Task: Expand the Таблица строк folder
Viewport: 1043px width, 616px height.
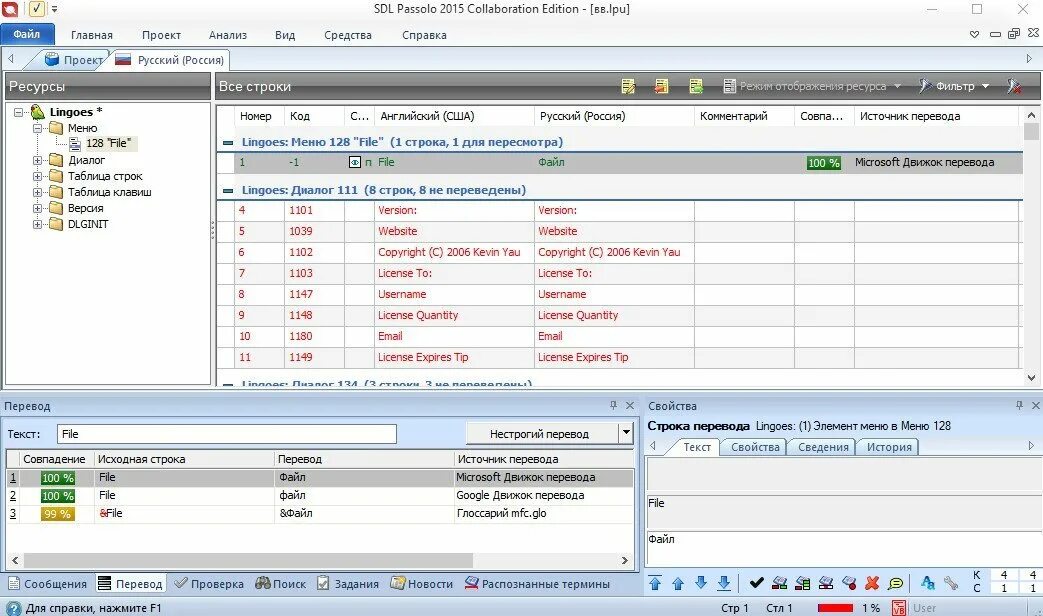Action: click(x=38, y=176)
